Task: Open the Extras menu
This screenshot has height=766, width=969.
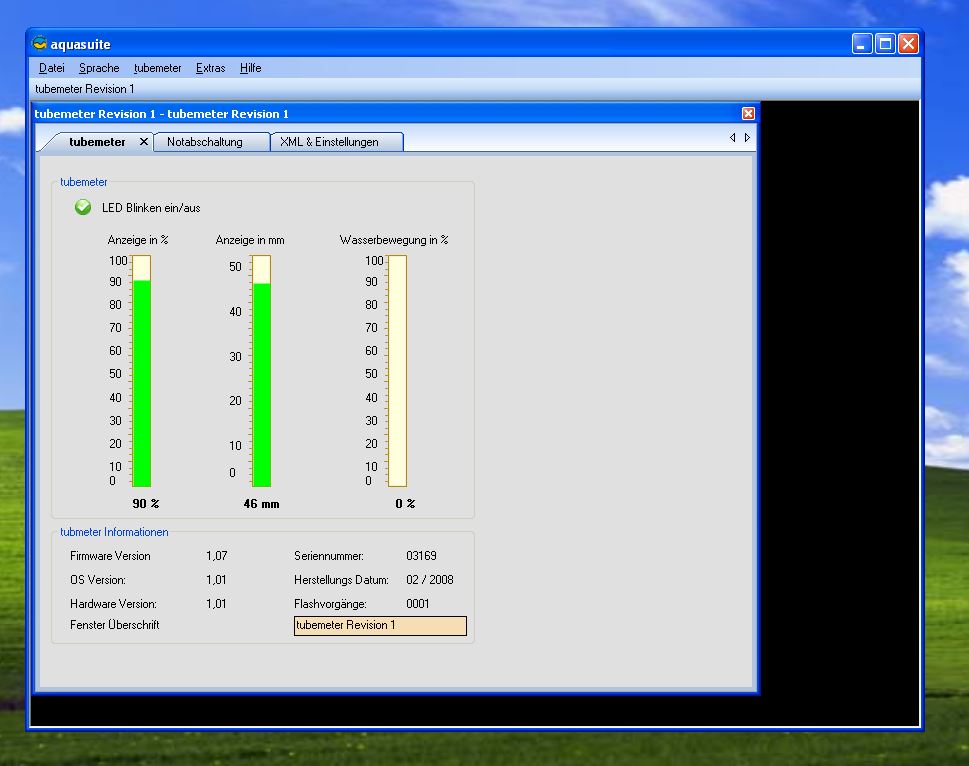Action: [x=210, y=68]
